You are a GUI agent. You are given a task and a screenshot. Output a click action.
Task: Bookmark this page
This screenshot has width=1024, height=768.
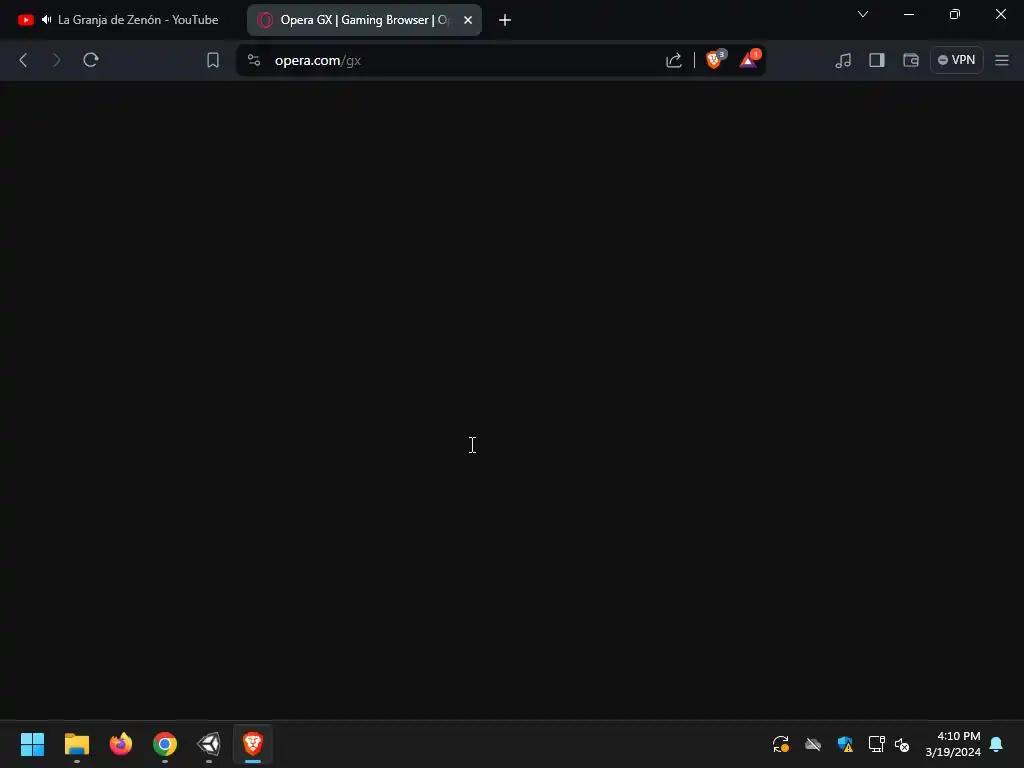[x=213, y=60]
